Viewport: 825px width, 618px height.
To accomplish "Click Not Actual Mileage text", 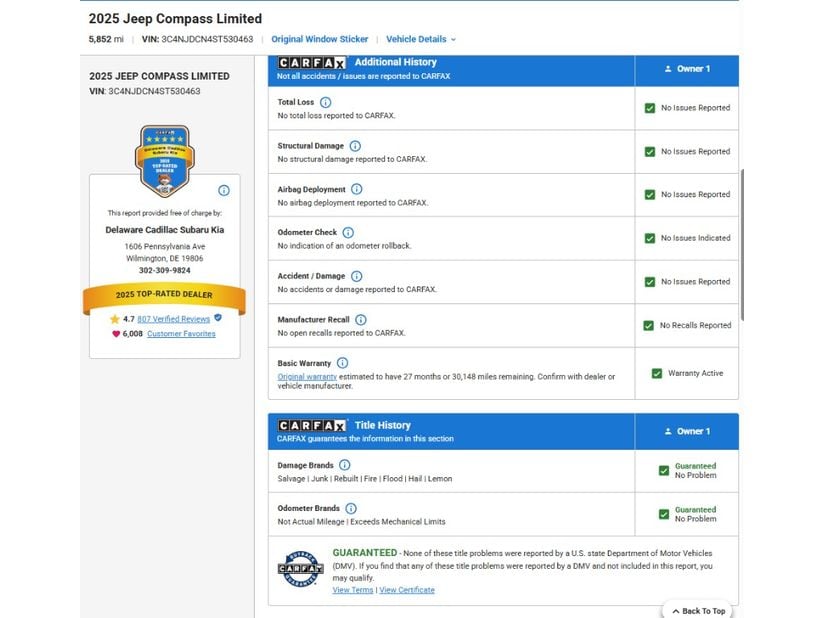I will pyautogui.click(x=310, y=522).
